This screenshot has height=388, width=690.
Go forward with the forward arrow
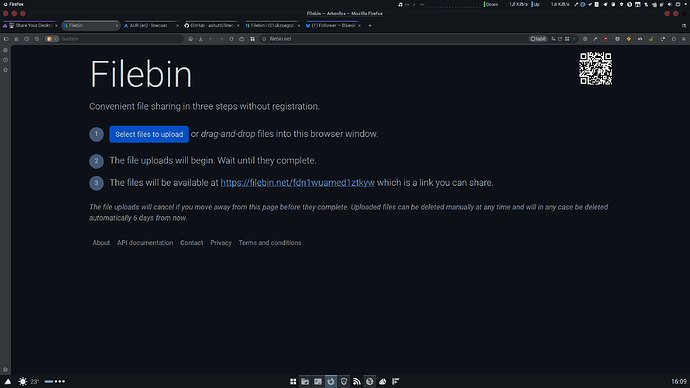pyautogui.click(x=221, y=39)
